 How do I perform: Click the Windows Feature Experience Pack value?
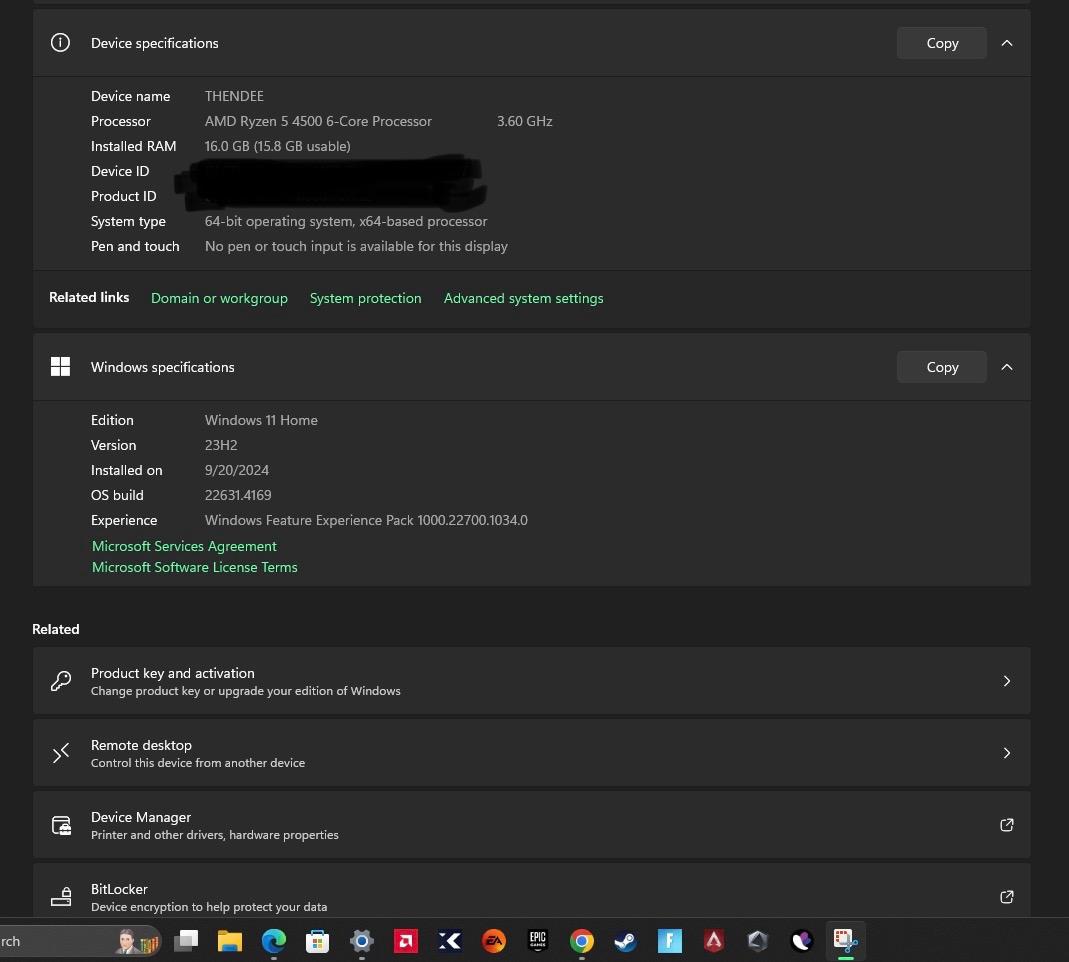366,520
